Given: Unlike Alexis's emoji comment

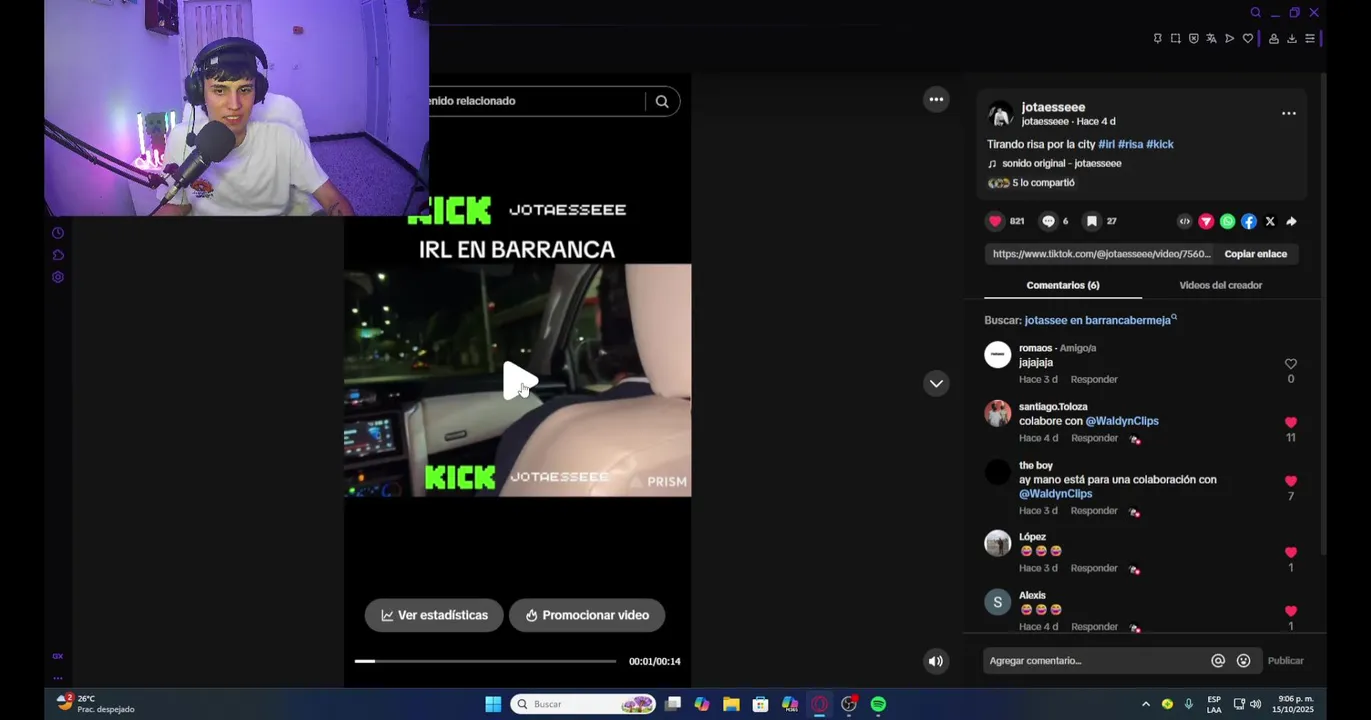Looking at the screenshot, I should (1290, 611).
